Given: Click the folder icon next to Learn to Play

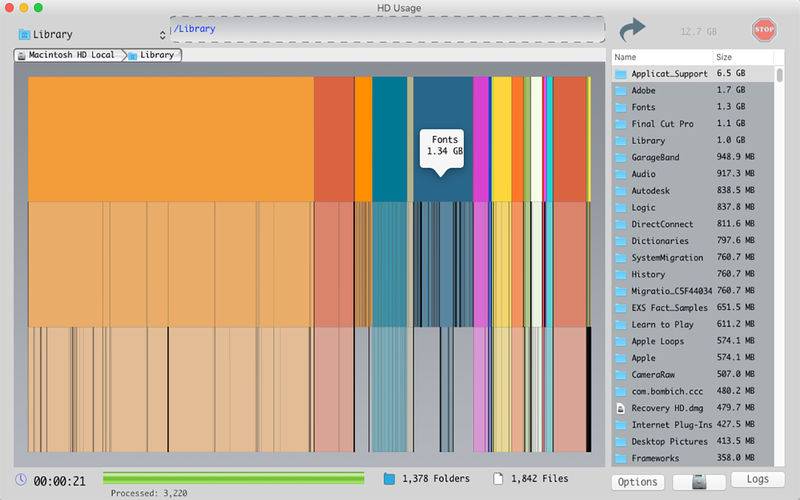Looking at the screenshot, I should click(x=620, y=325).
